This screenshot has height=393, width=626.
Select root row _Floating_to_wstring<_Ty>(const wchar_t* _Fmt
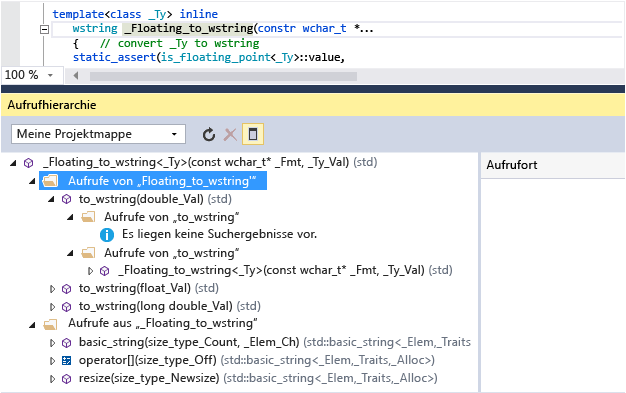(210, 163)
